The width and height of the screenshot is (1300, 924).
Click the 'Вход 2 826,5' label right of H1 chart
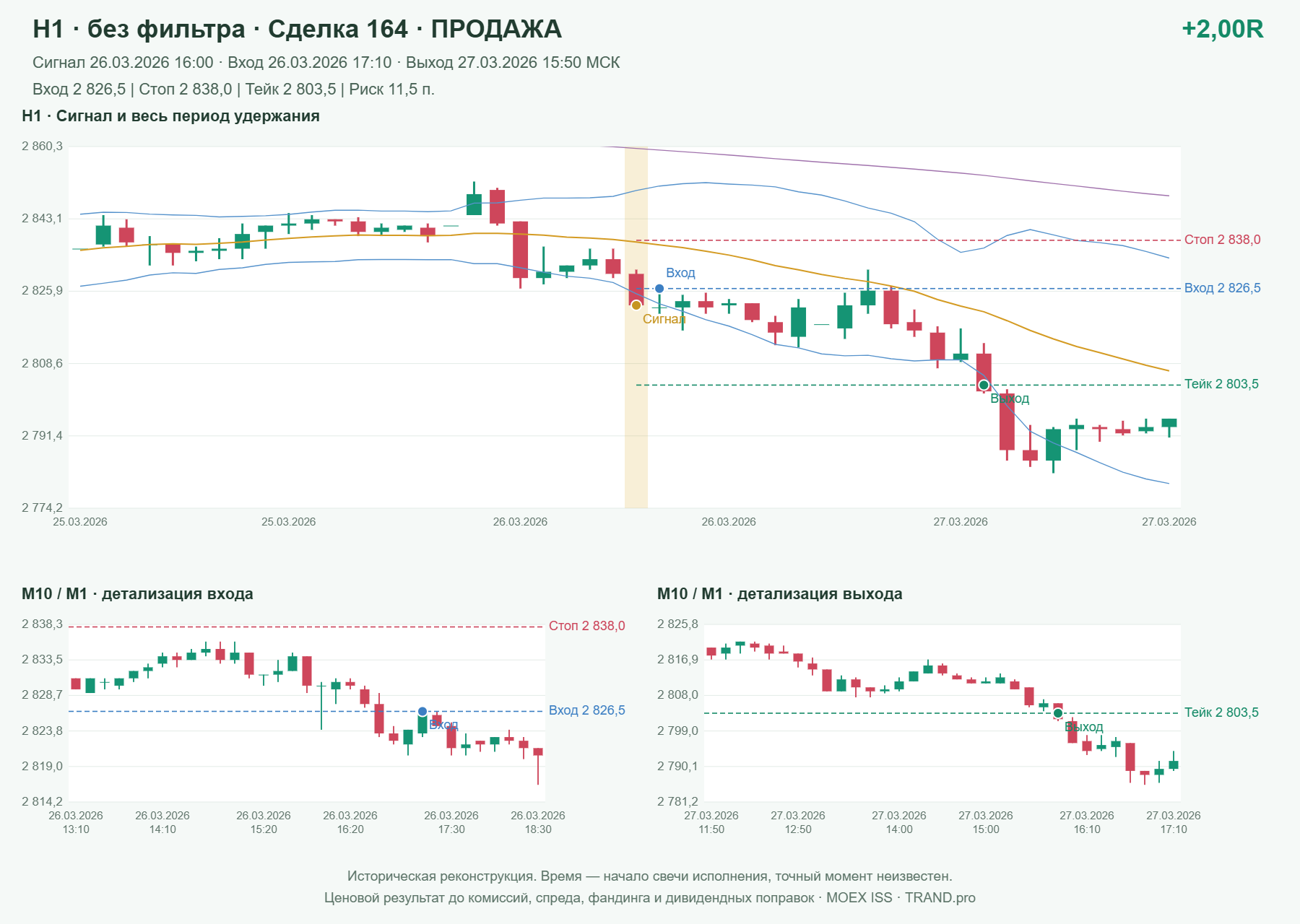point(1223,288)
